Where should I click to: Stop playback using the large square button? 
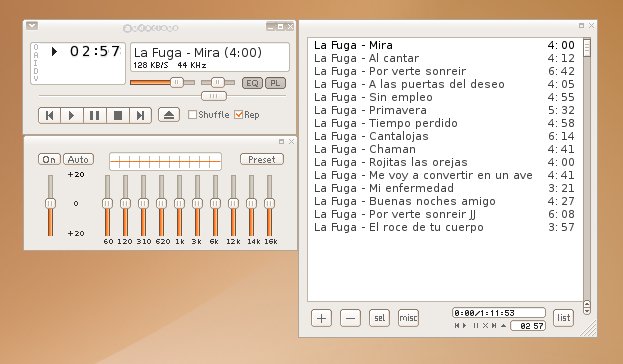pos(118,116)
